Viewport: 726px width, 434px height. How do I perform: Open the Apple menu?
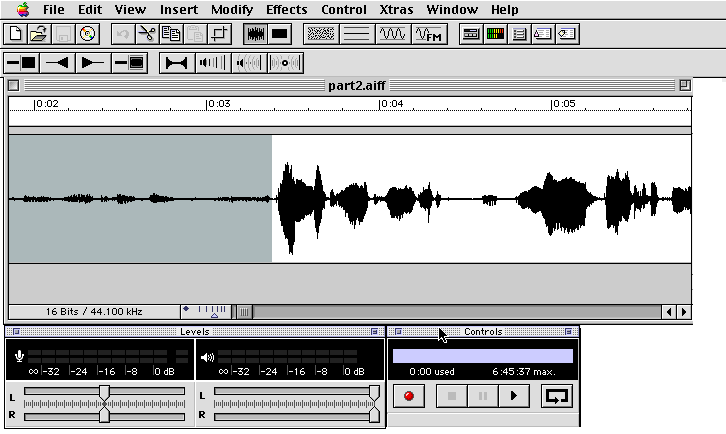coord(23,9)
